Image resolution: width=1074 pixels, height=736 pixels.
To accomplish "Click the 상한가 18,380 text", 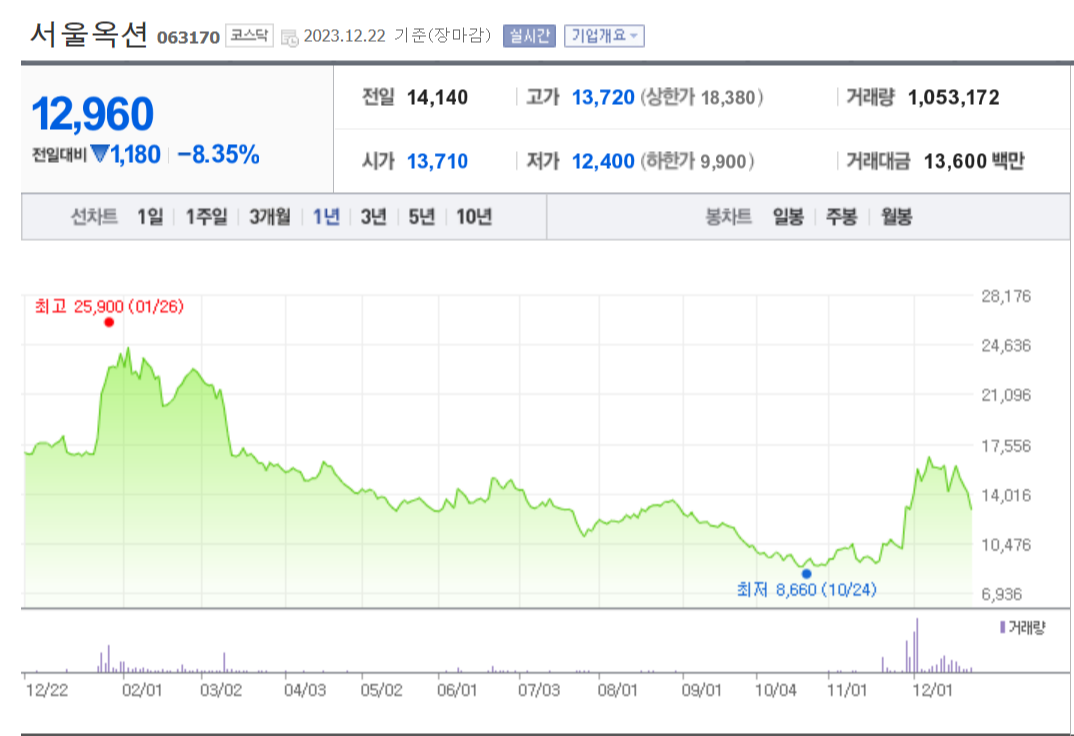I will 701,97.
